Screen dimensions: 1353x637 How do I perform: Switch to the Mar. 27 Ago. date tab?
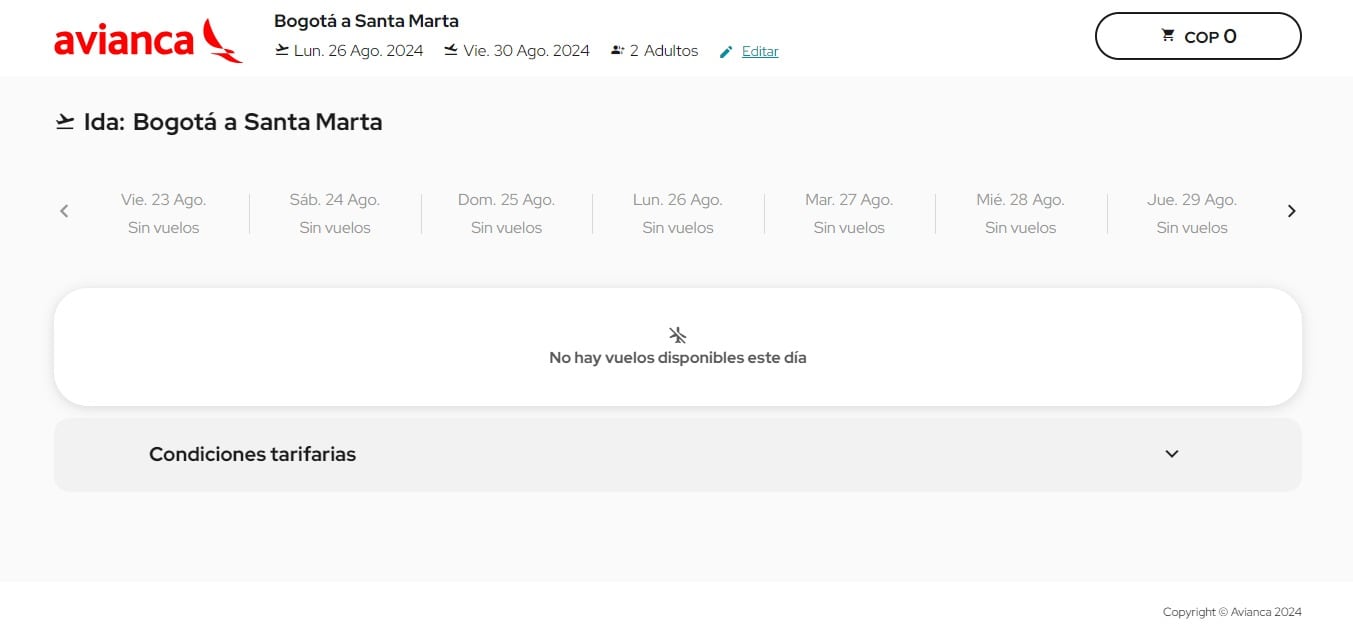tap(849, 213)
